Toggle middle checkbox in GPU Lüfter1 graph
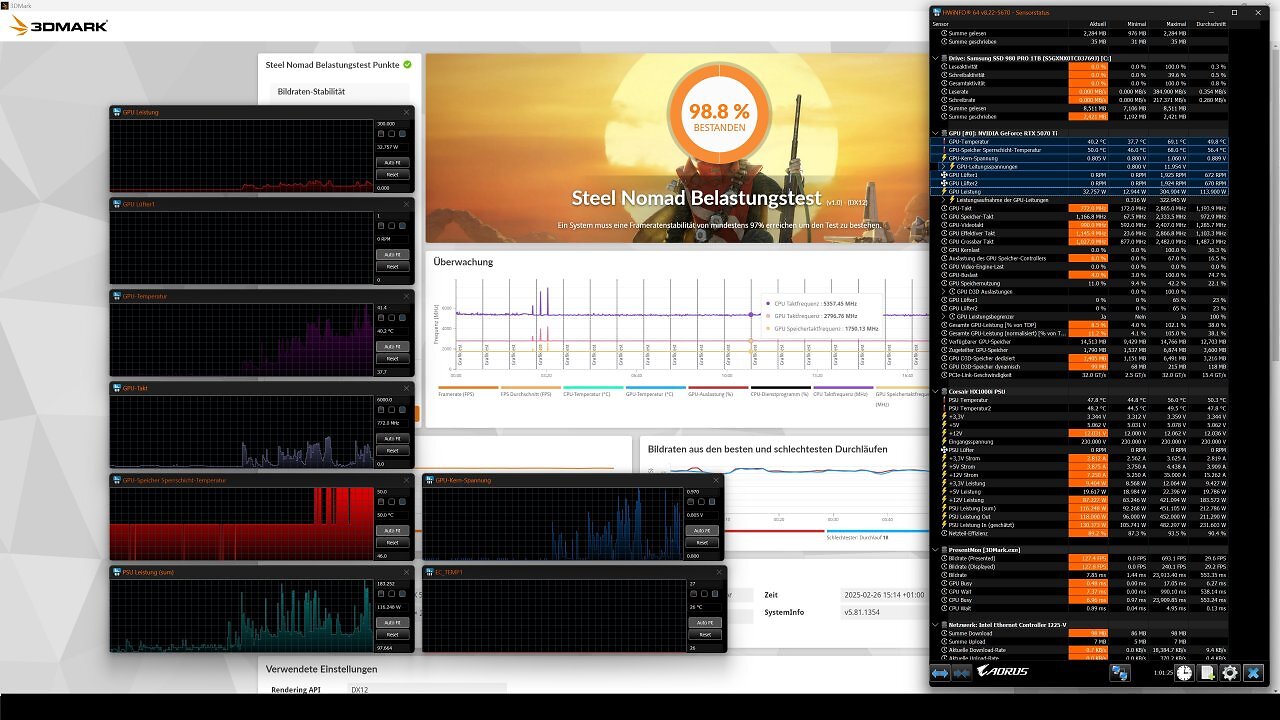This screenshot has height=720, width=1280. point(392,225)
